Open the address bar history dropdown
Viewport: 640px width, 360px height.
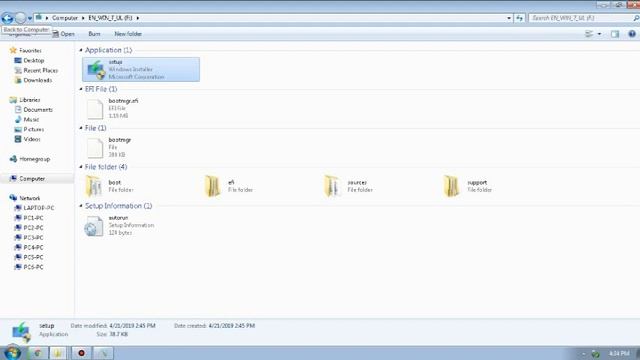509,18
